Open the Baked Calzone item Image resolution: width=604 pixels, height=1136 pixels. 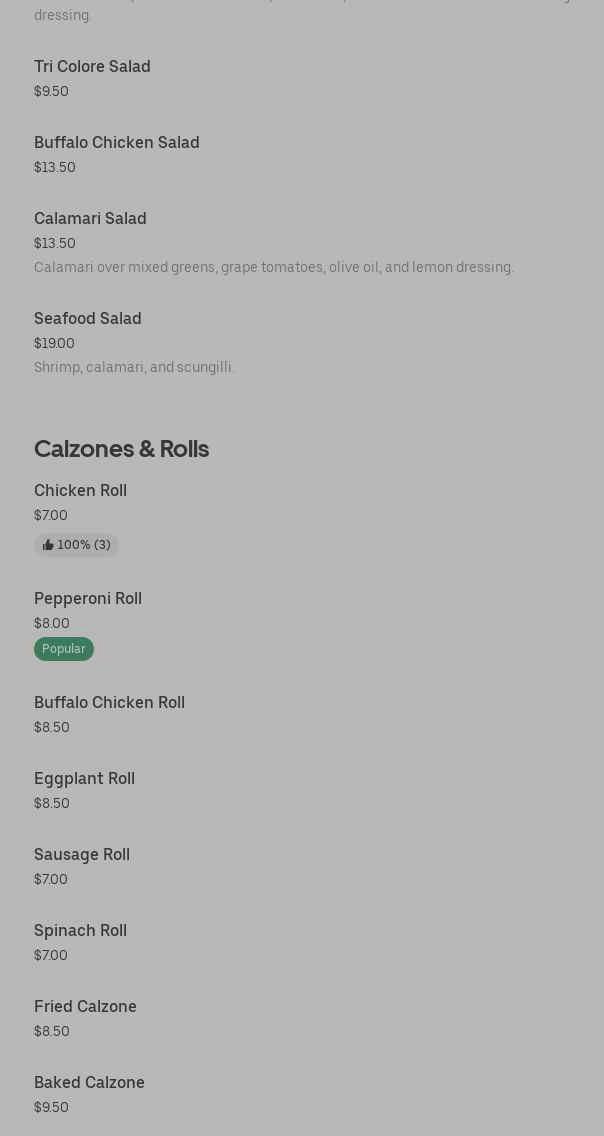pos(89,1082)
